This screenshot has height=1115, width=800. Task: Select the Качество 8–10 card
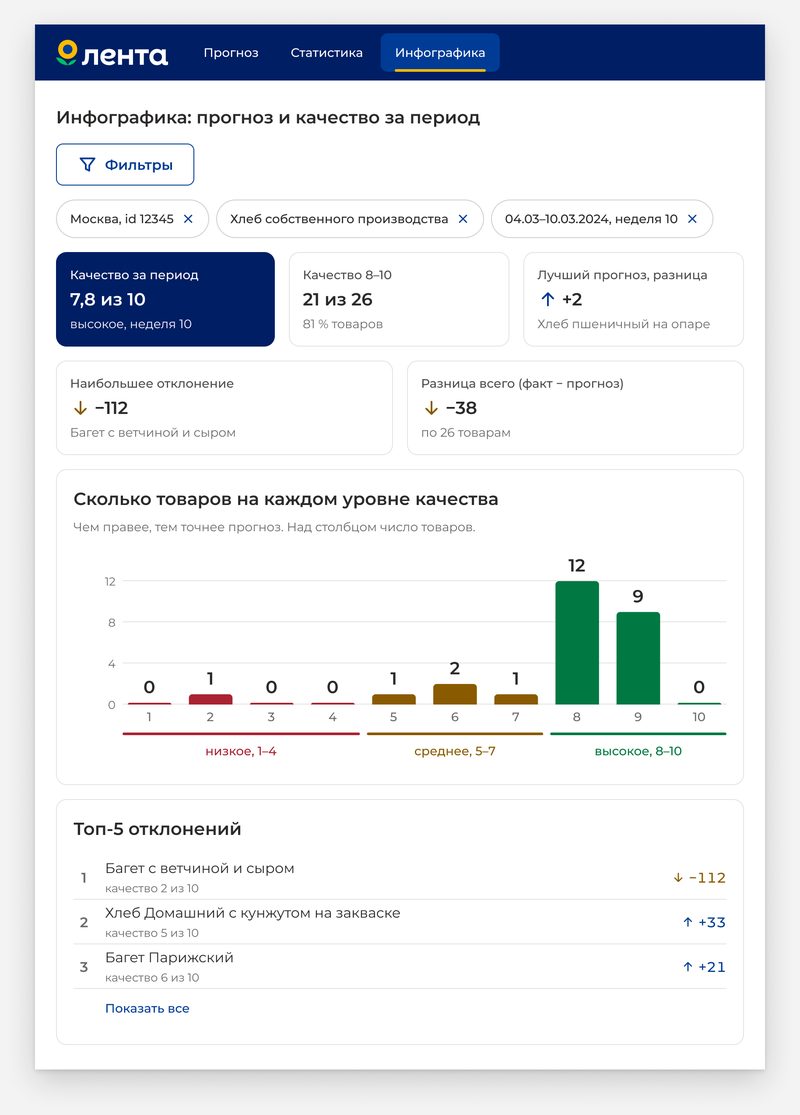(x=399, y=299)
